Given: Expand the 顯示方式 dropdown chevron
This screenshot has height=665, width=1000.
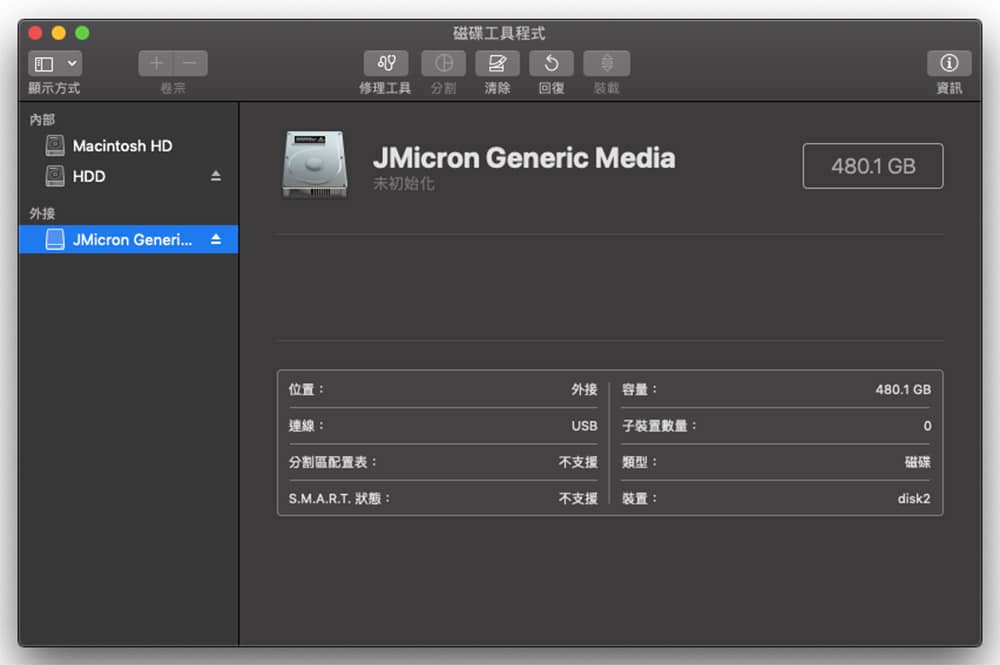Looking at the screenshot, I should (72, 64).
